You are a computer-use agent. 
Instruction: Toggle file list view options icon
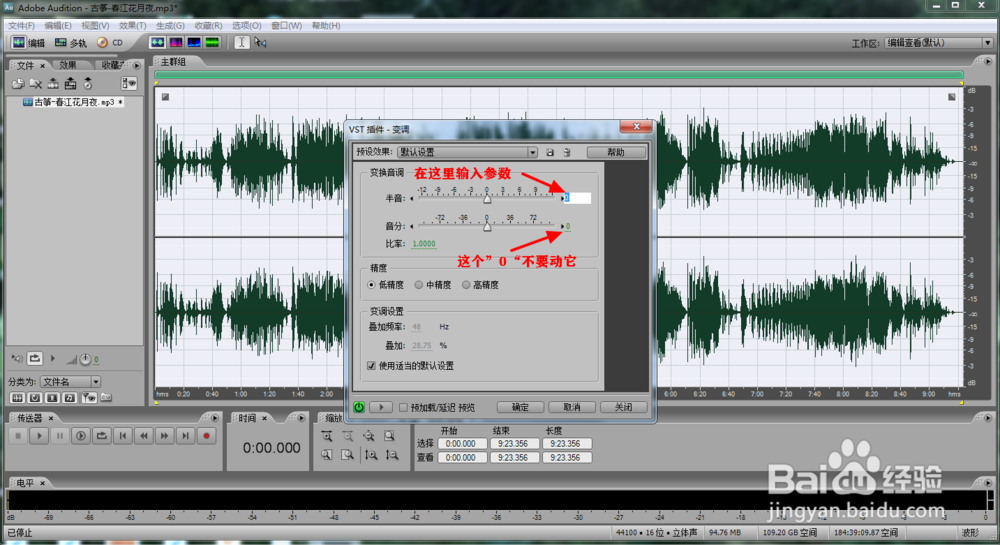[x=129, y=84]
